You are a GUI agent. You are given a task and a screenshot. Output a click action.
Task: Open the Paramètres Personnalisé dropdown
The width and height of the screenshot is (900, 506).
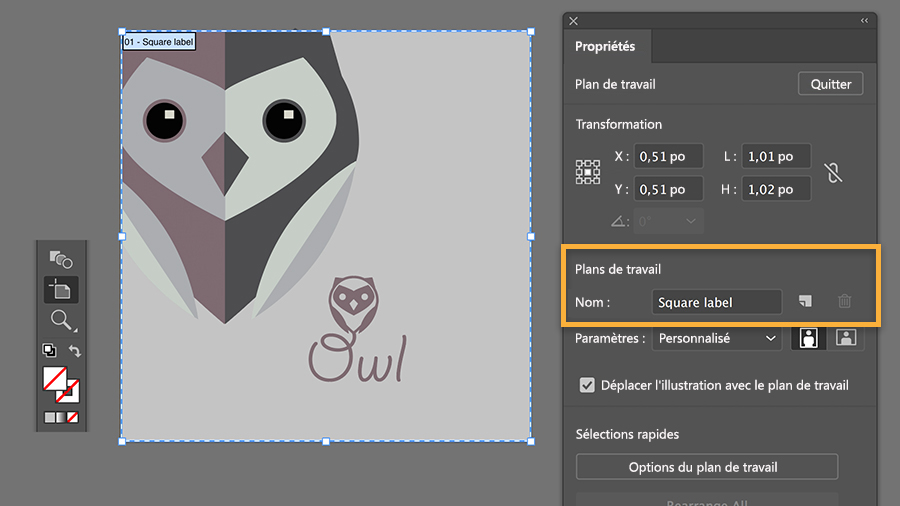(716, 338)
